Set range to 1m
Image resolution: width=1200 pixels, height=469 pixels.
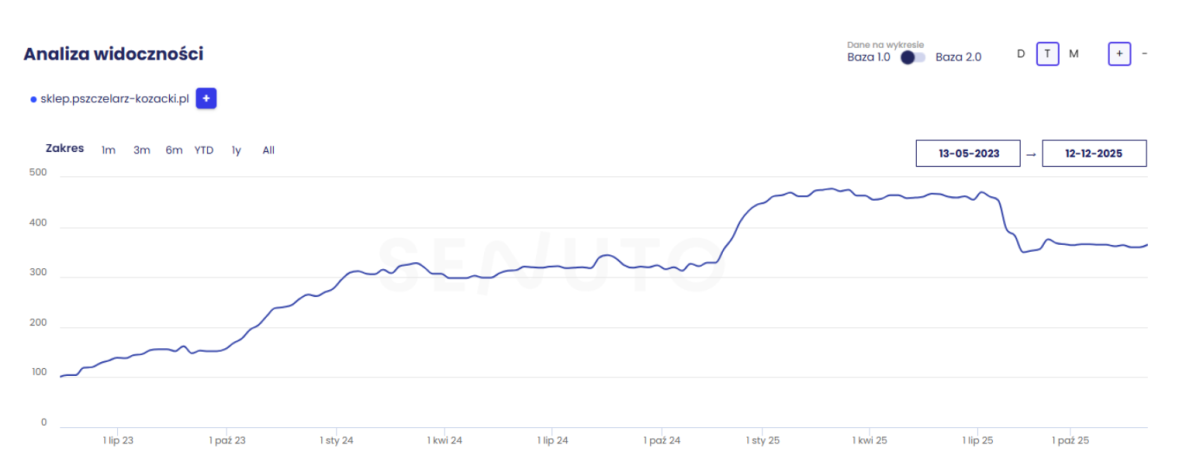[x=108, y=150]
